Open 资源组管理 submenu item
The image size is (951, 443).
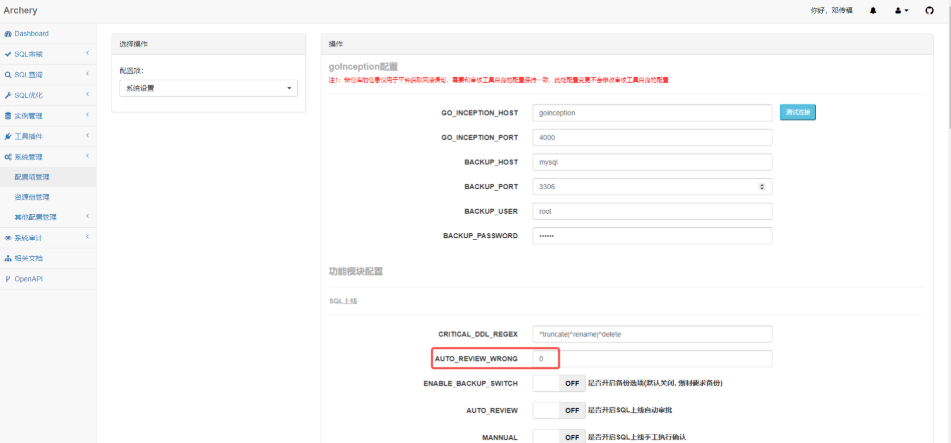(48, 197)
